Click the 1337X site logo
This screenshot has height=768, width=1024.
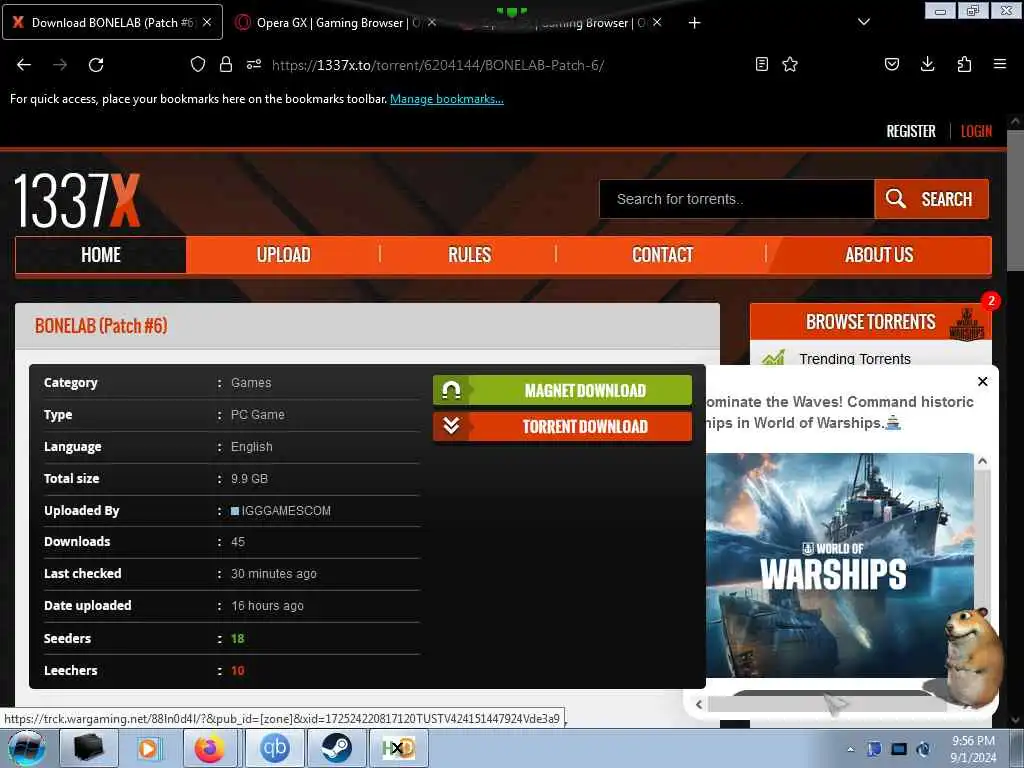coord(77,200)
